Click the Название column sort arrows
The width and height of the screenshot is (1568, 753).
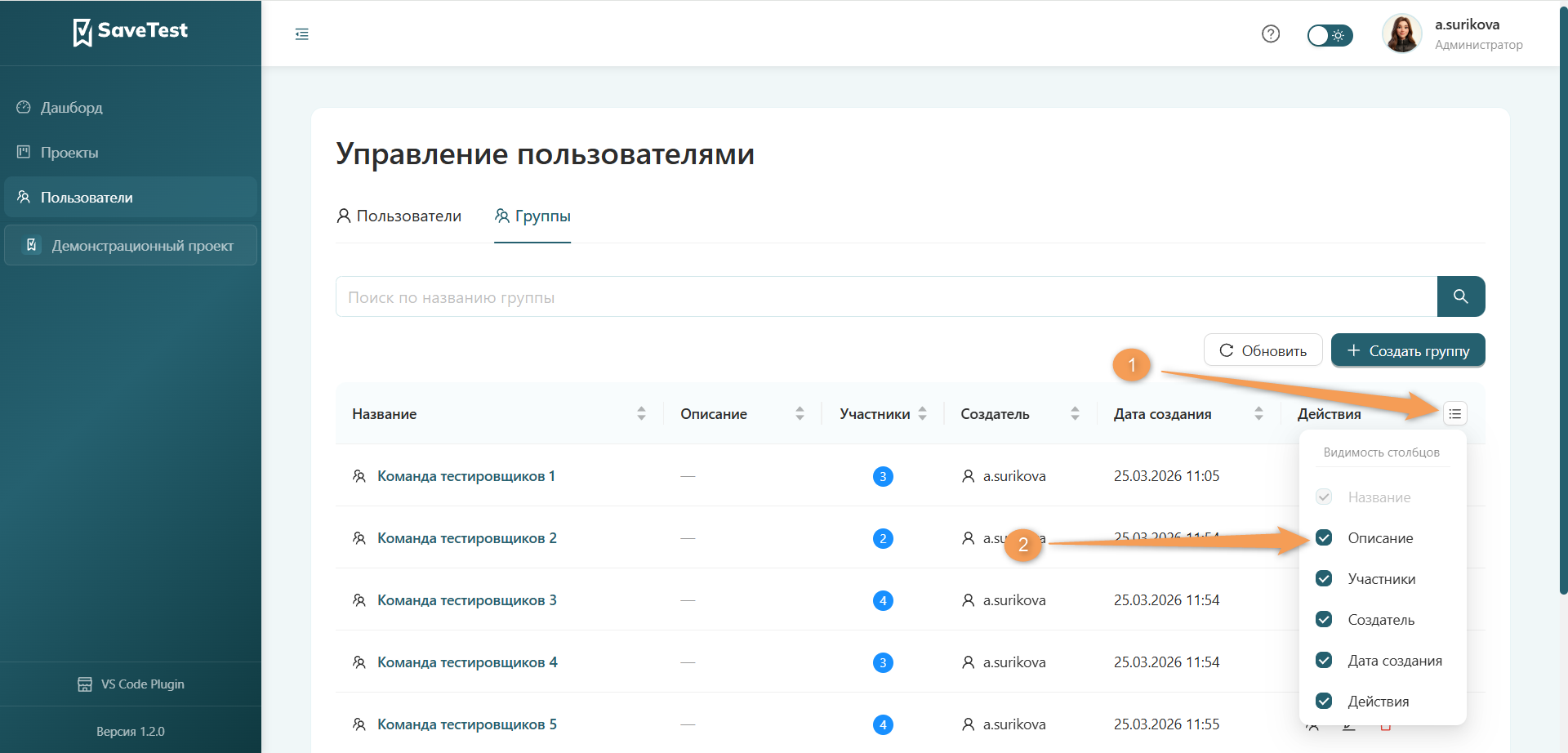pyautogui.click(x=641, y=413)
